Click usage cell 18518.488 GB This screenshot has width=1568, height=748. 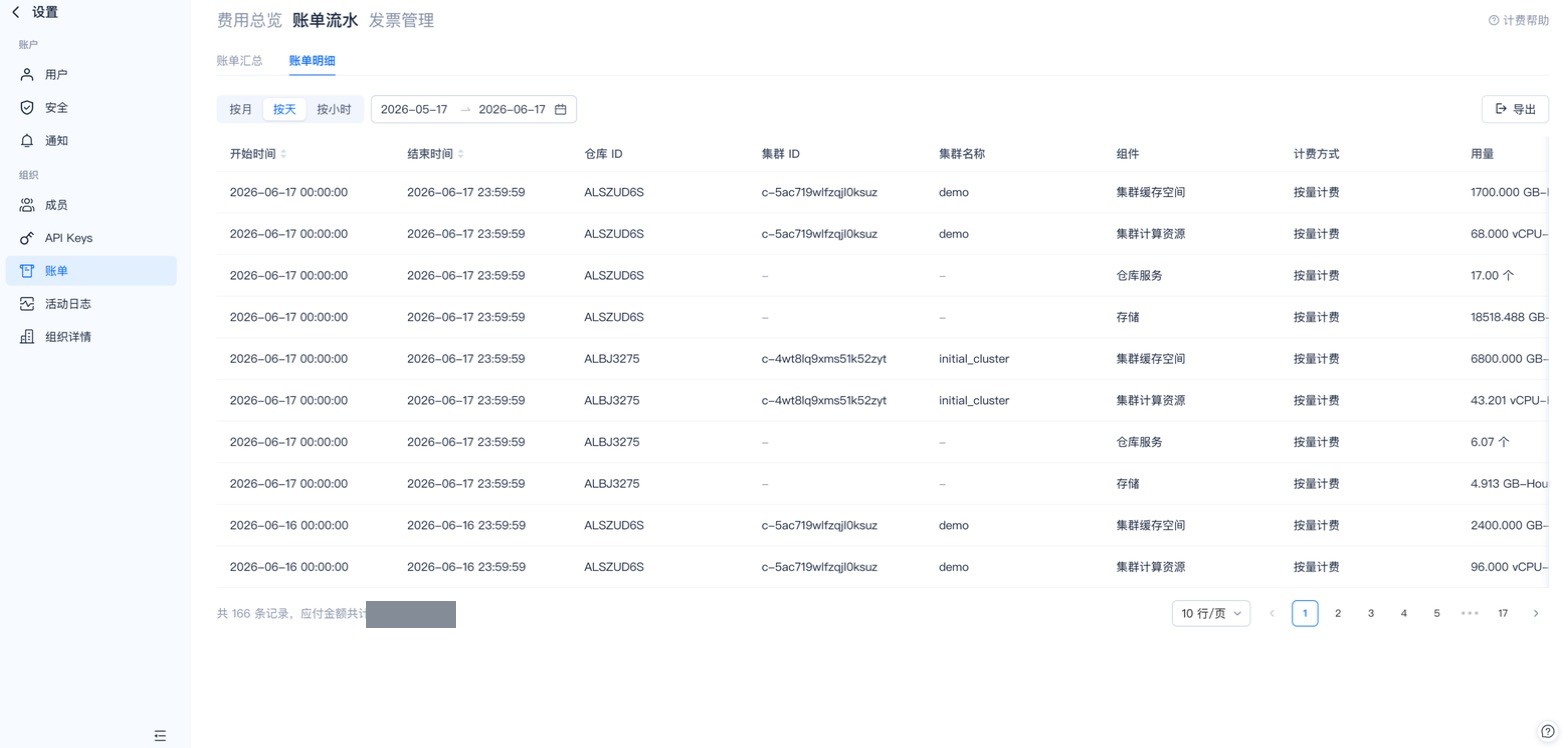(1510, 317)
